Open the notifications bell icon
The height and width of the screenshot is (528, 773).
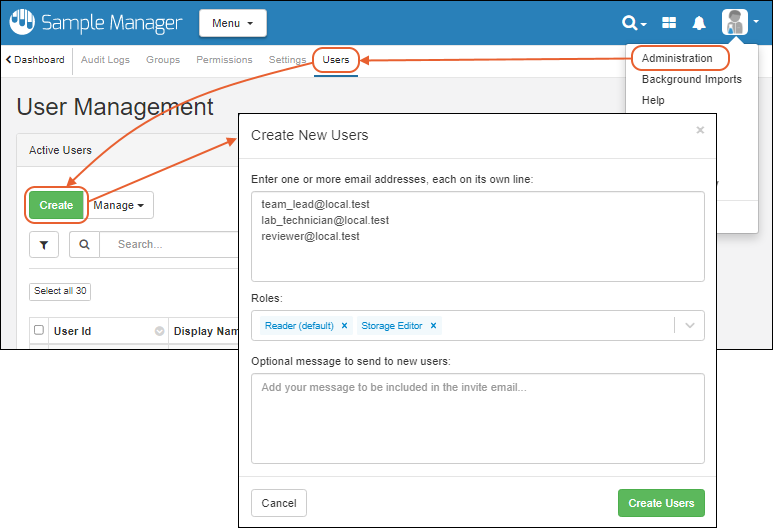[x=699, y=23]
